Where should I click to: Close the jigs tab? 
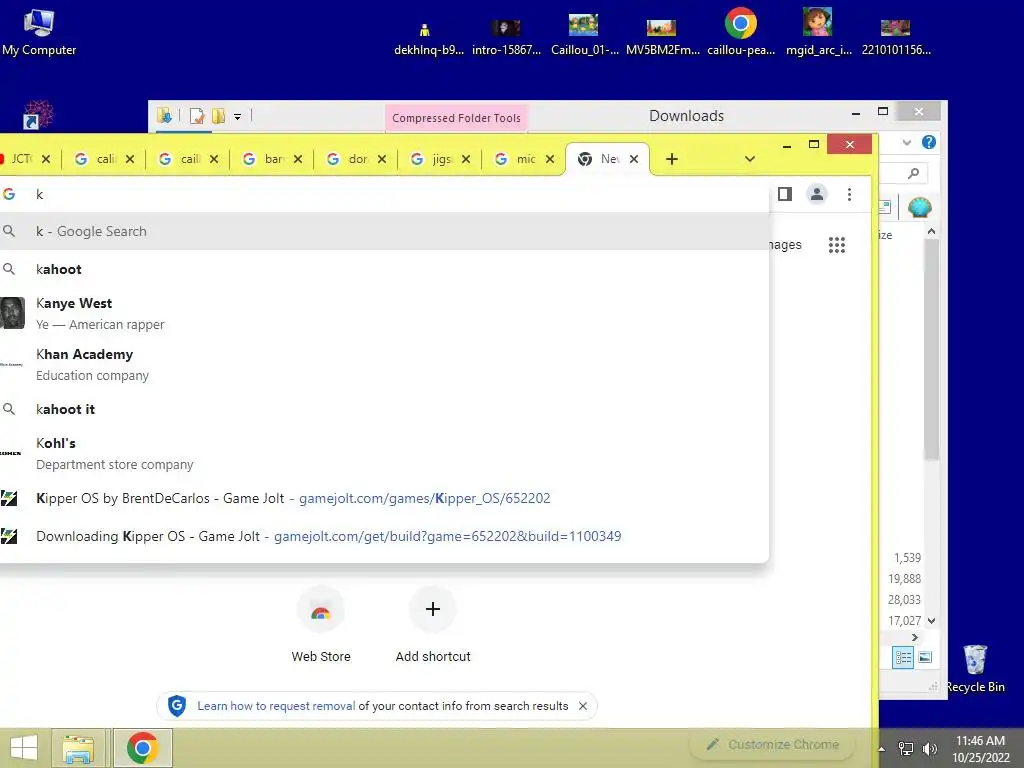466,159
